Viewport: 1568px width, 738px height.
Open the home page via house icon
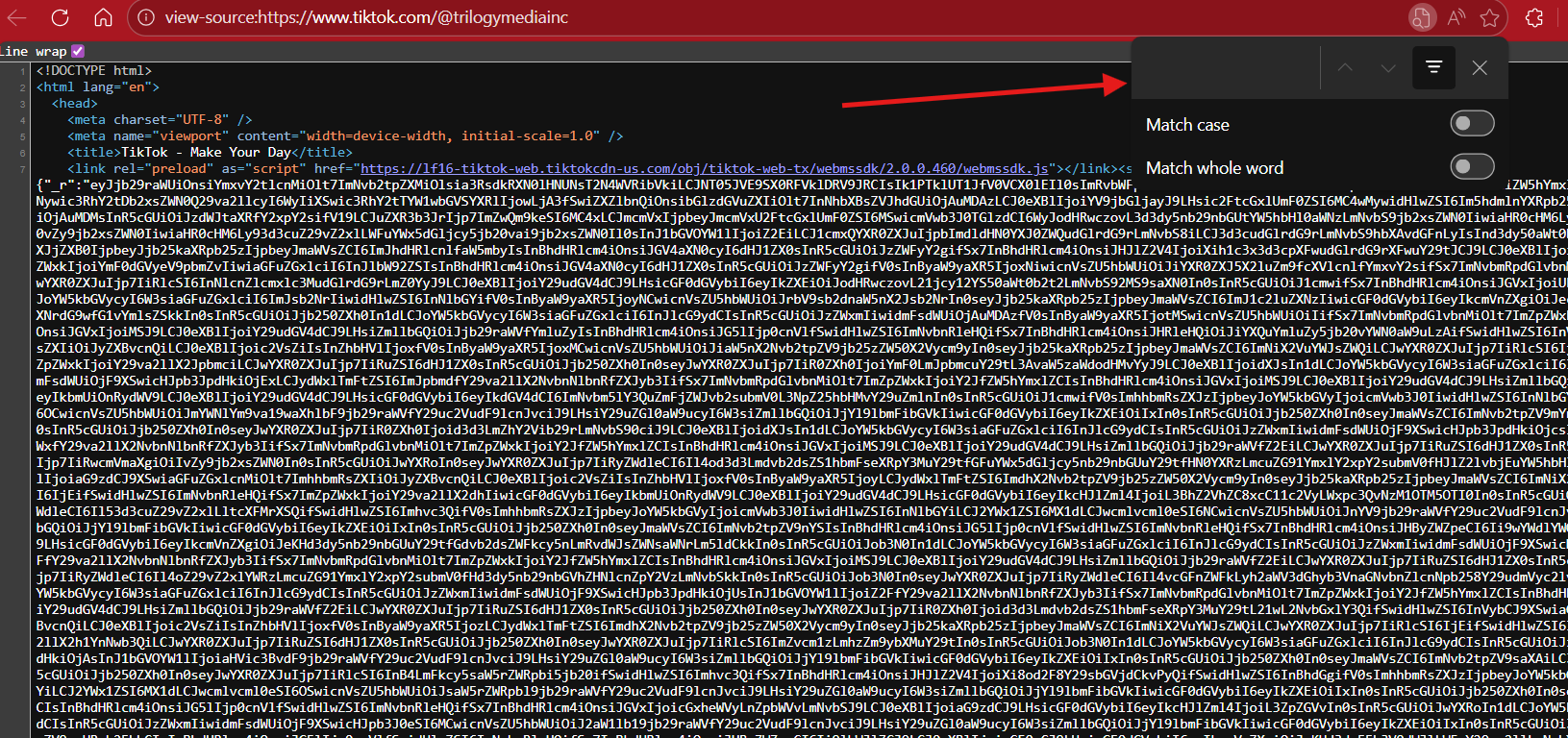tap(103, 17)
